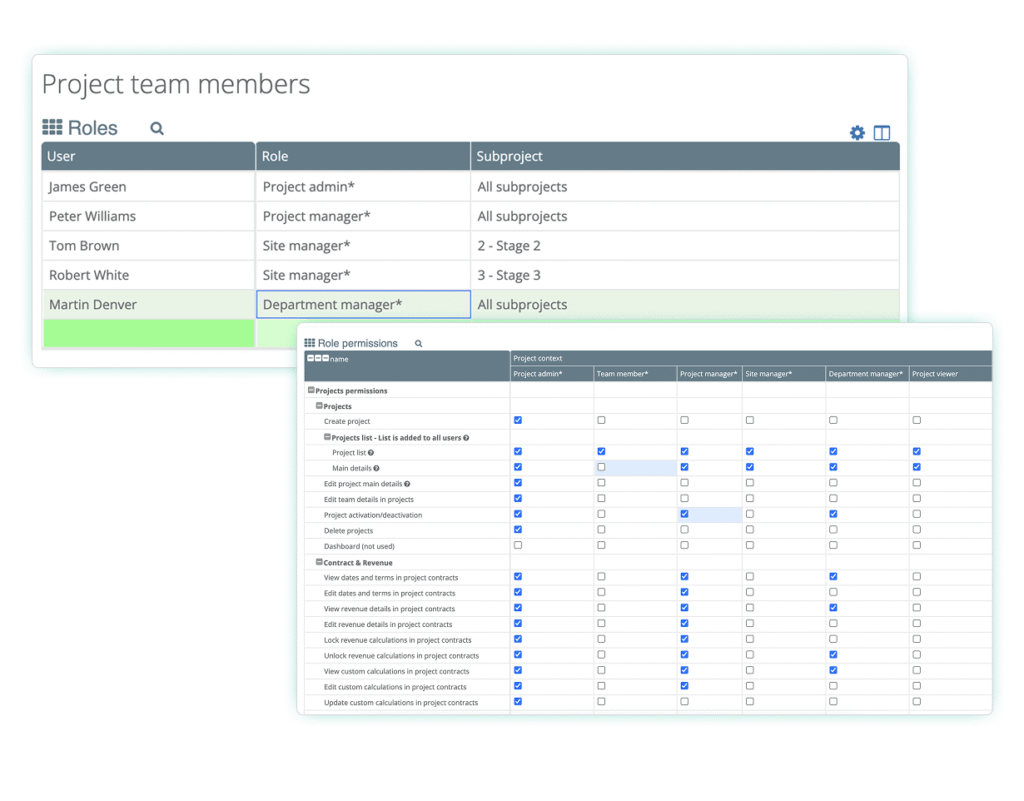Uncheck Create project for Project admin
Screen dimensions: 1024x801
pyautogui.click(x=517, y=420)
